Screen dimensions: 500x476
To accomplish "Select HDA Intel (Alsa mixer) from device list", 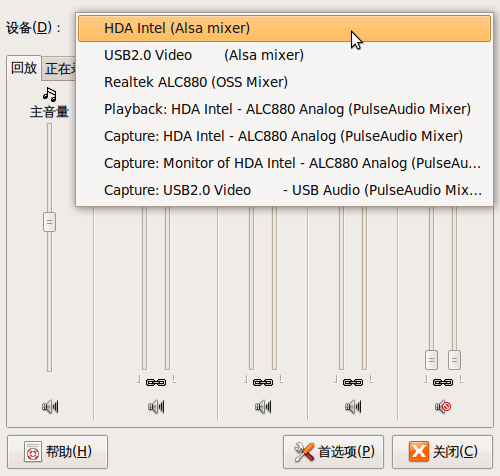I will 284,28.
